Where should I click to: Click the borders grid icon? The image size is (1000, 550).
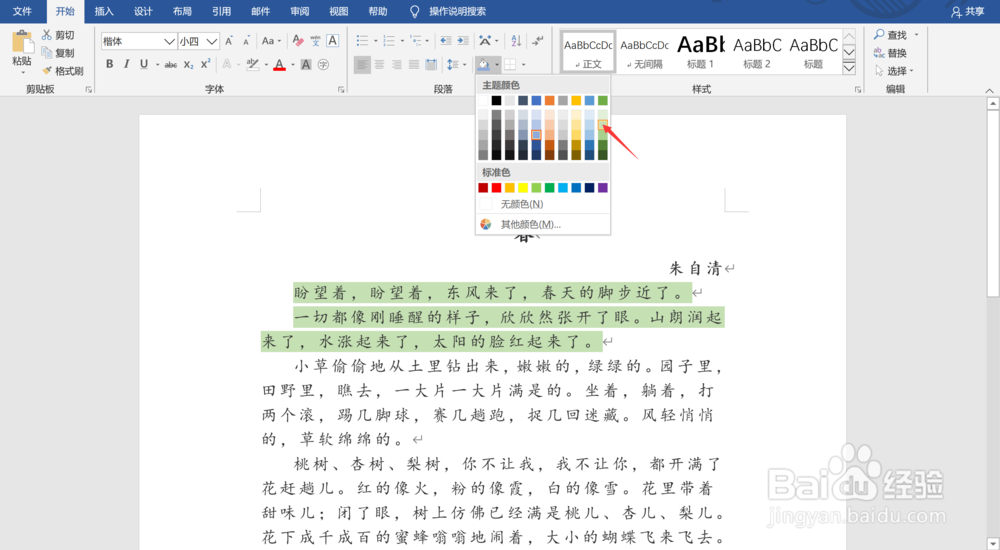[510, 64]
